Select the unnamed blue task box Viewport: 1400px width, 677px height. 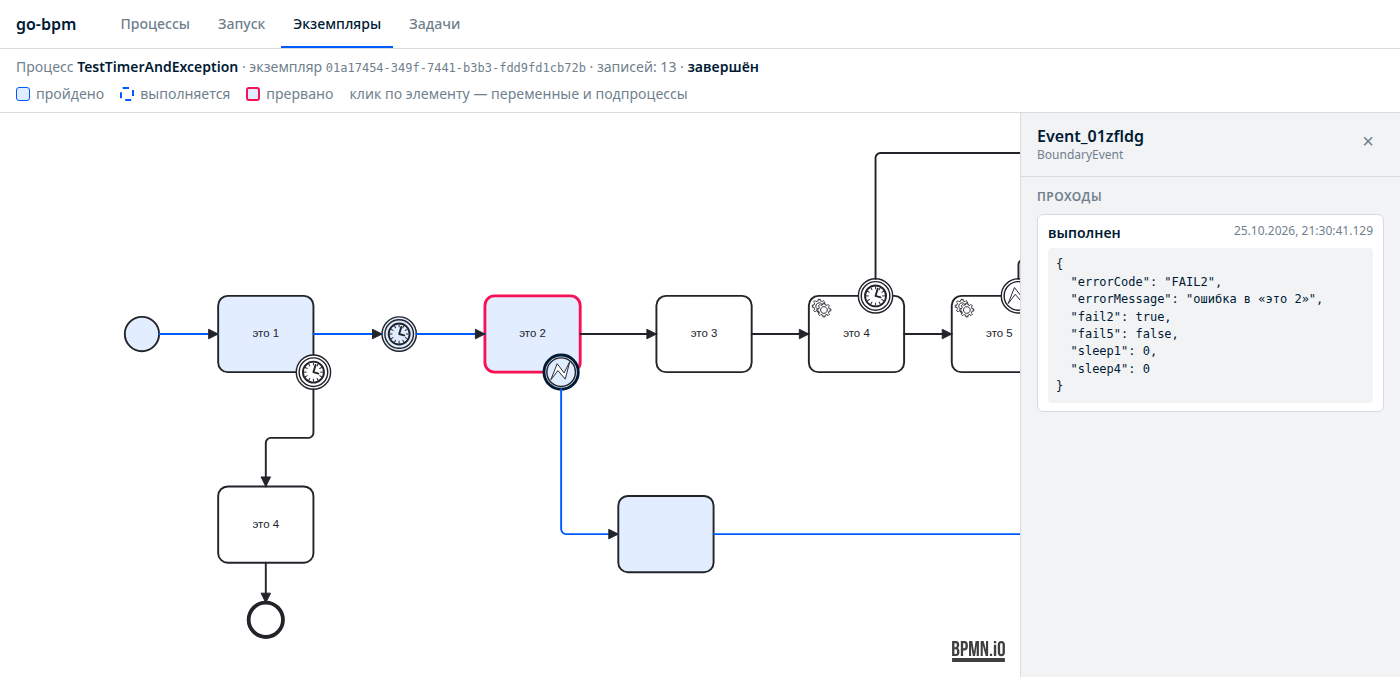(x=666, y=534)
